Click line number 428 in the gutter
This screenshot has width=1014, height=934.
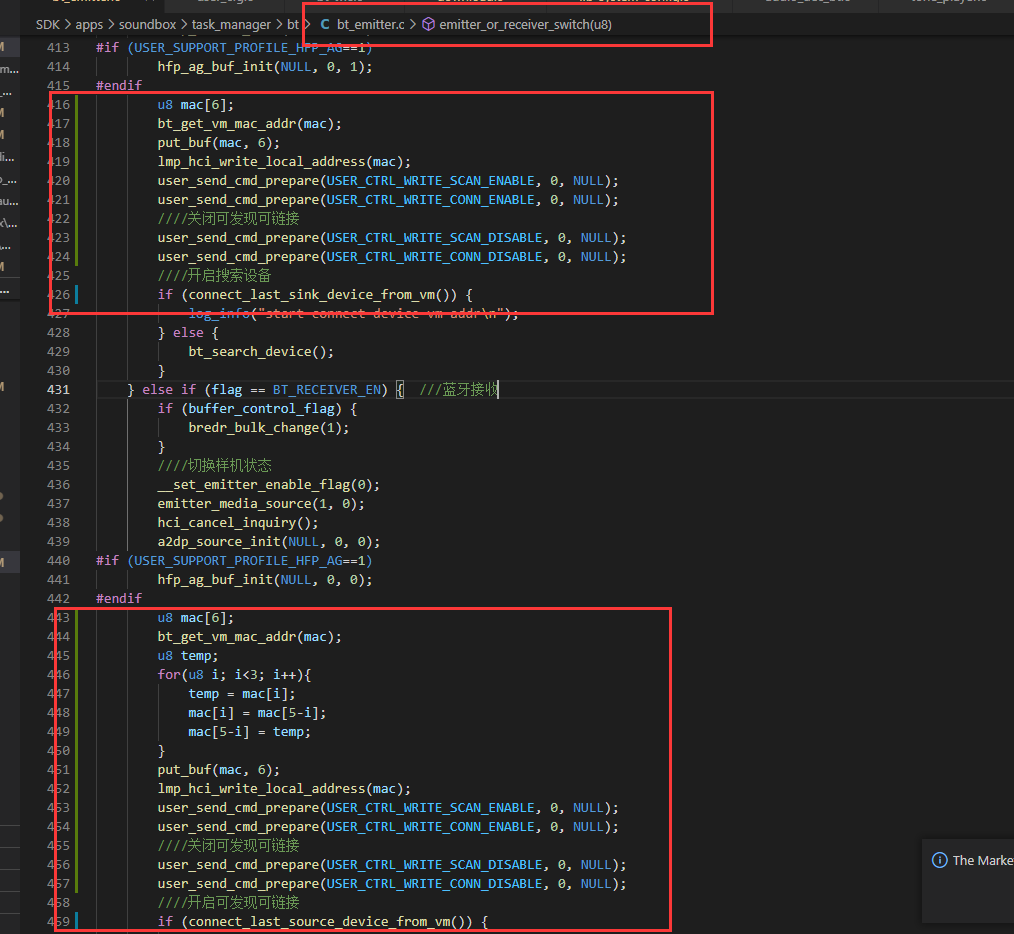58,332
